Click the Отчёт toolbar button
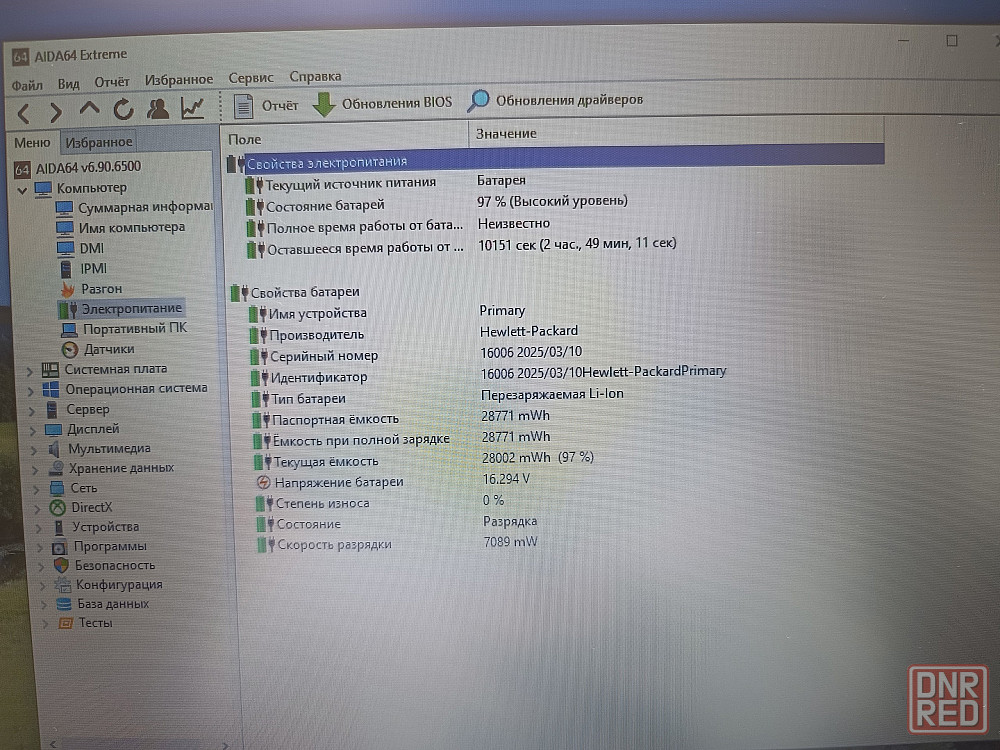The height and width of the screenshot is (750, 1000). click(266, 106)
